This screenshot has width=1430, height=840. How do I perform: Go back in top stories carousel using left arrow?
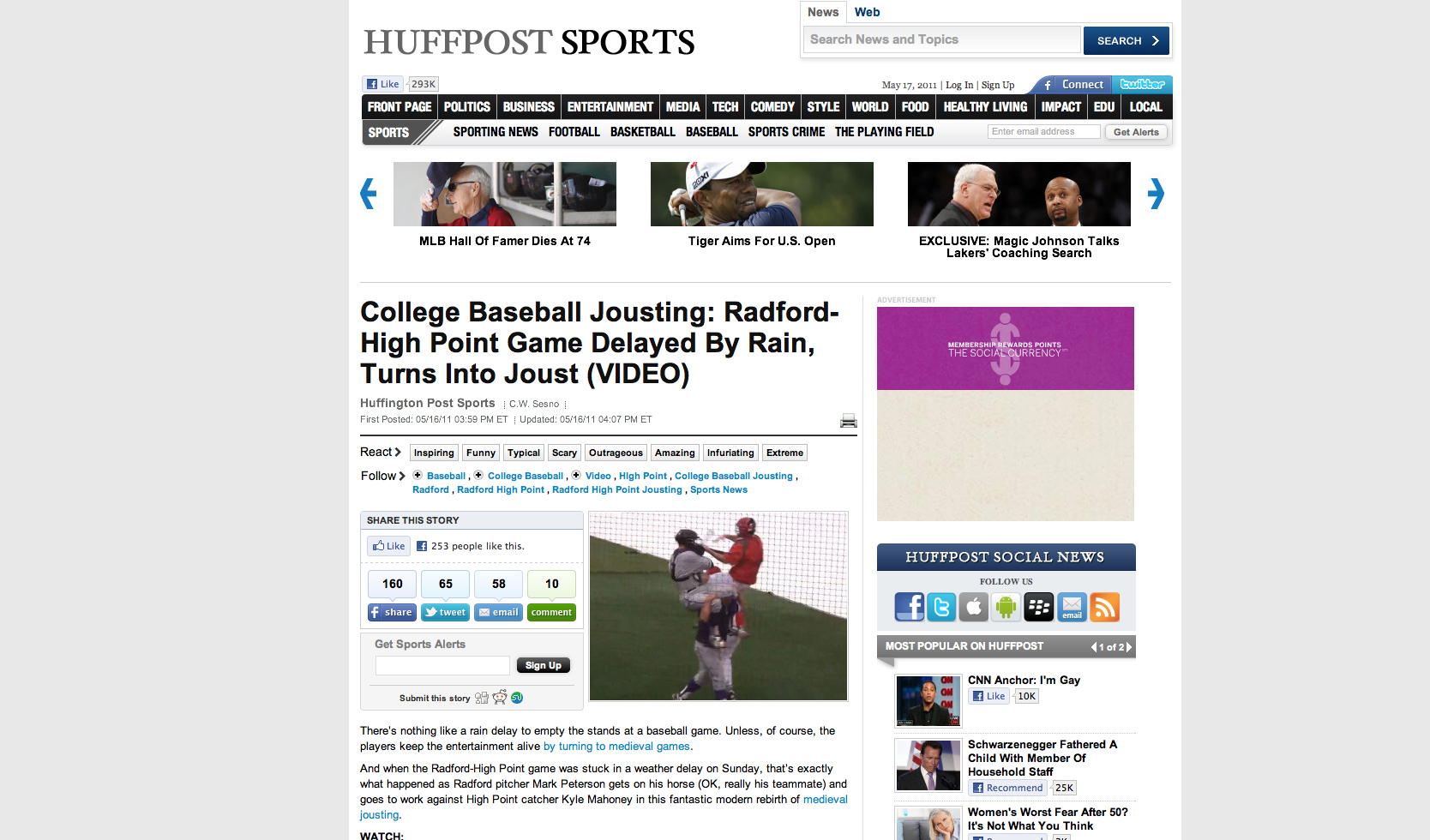coord(369,194)
